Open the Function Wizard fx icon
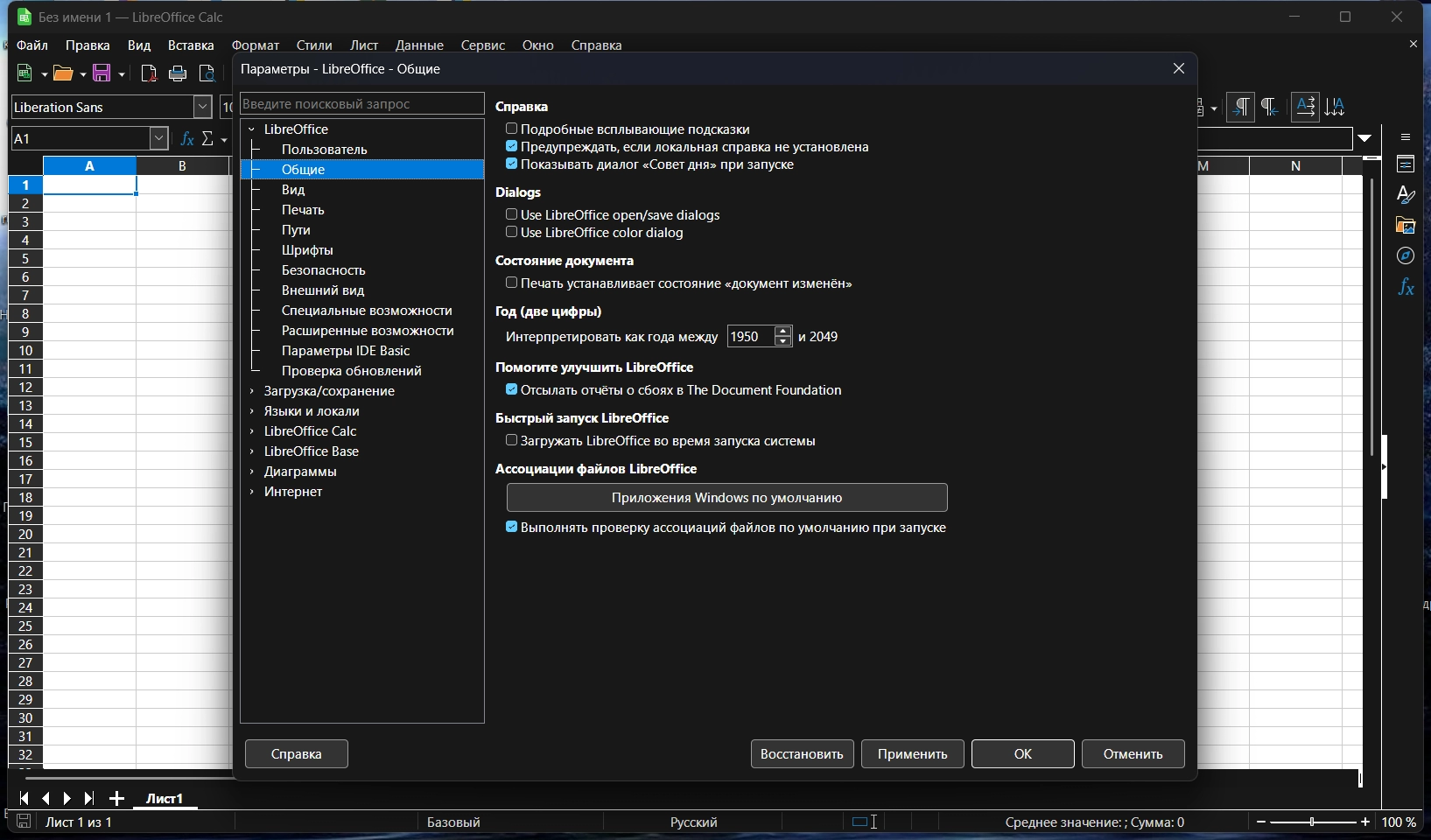The width and height of the screenshot is (1431, 840). (x=186, y=138)
